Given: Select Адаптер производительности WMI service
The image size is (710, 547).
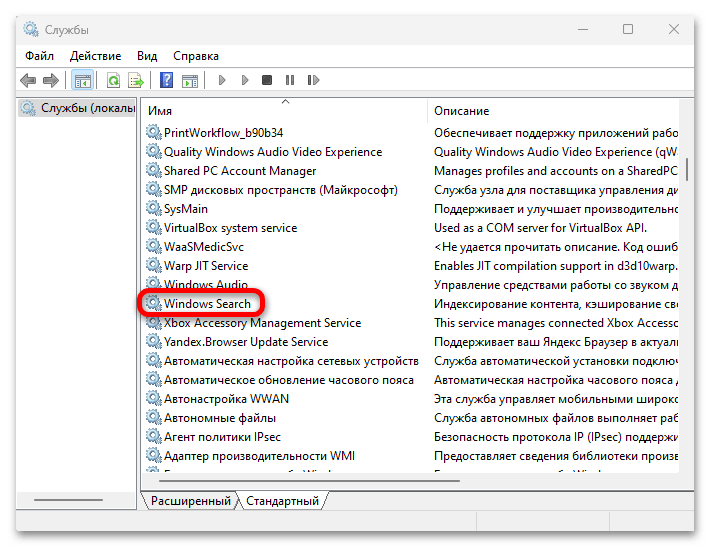Looking at the screenshot, I should 259,456.
